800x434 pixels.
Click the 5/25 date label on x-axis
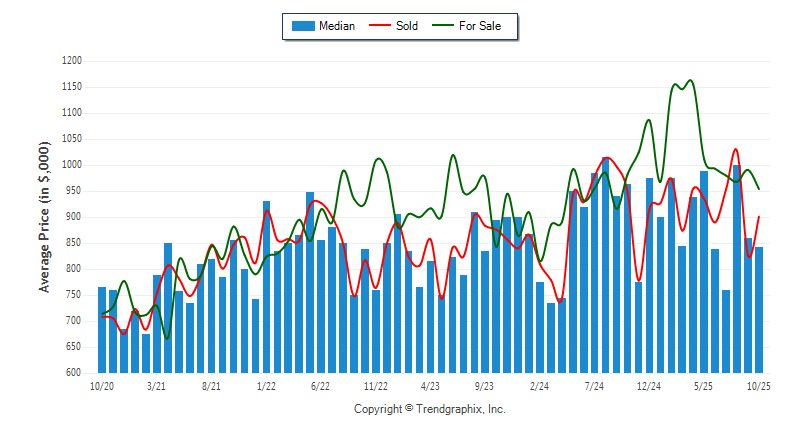703,385
